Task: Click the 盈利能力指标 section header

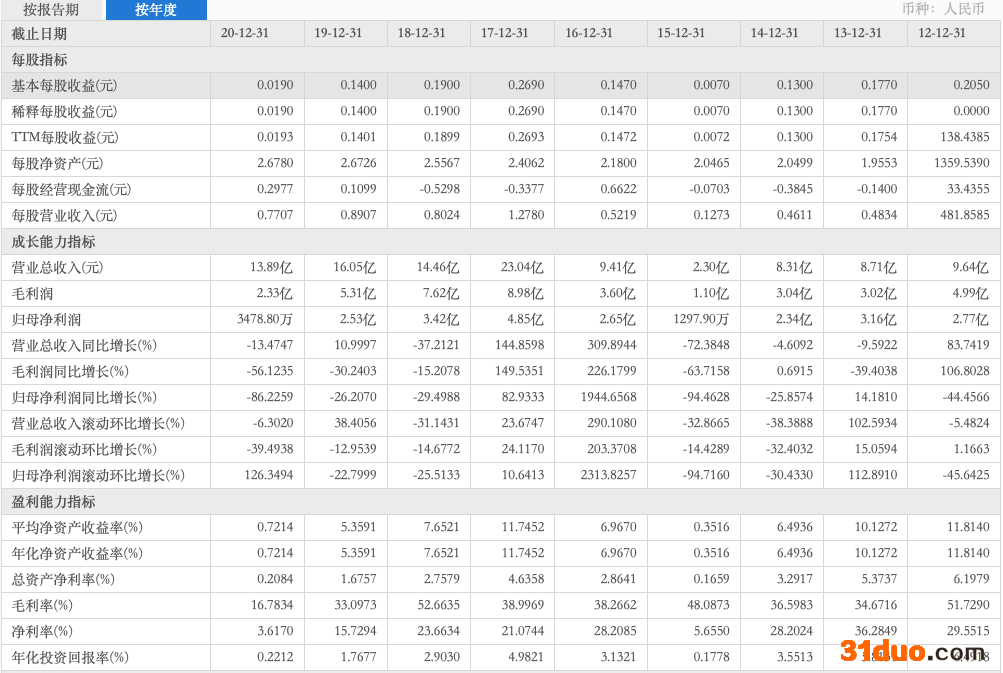Action: (x=54, y=501)
